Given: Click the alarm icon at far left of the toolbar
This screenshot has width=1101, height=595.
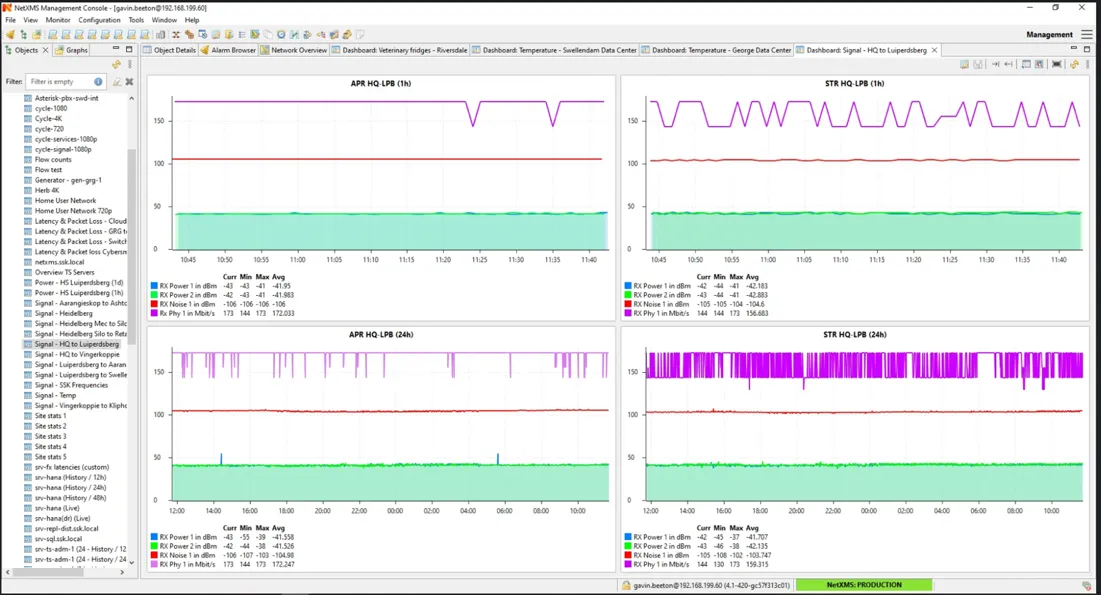Looking at the screenshot, I should click(8, 33).
